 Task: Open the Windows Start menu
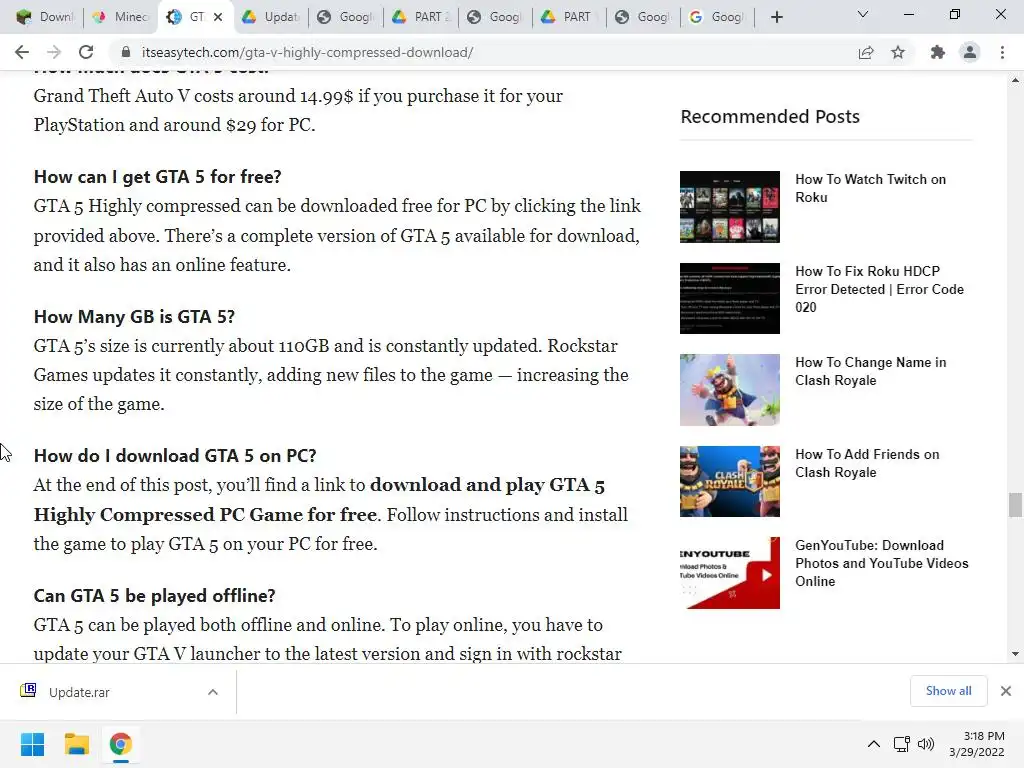(32, 744)
